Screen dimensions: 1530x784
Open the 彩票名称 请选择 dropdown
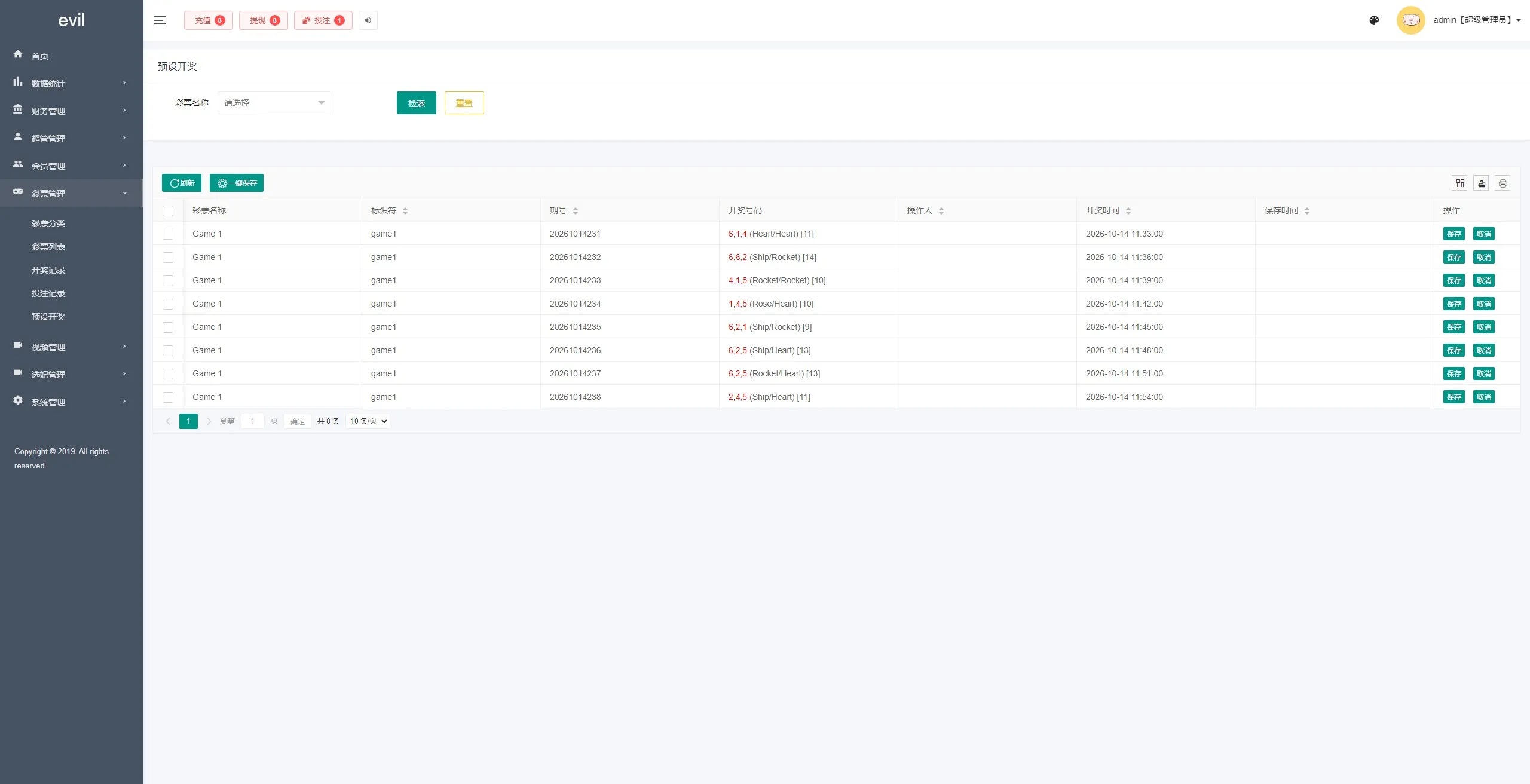point(274,103)
